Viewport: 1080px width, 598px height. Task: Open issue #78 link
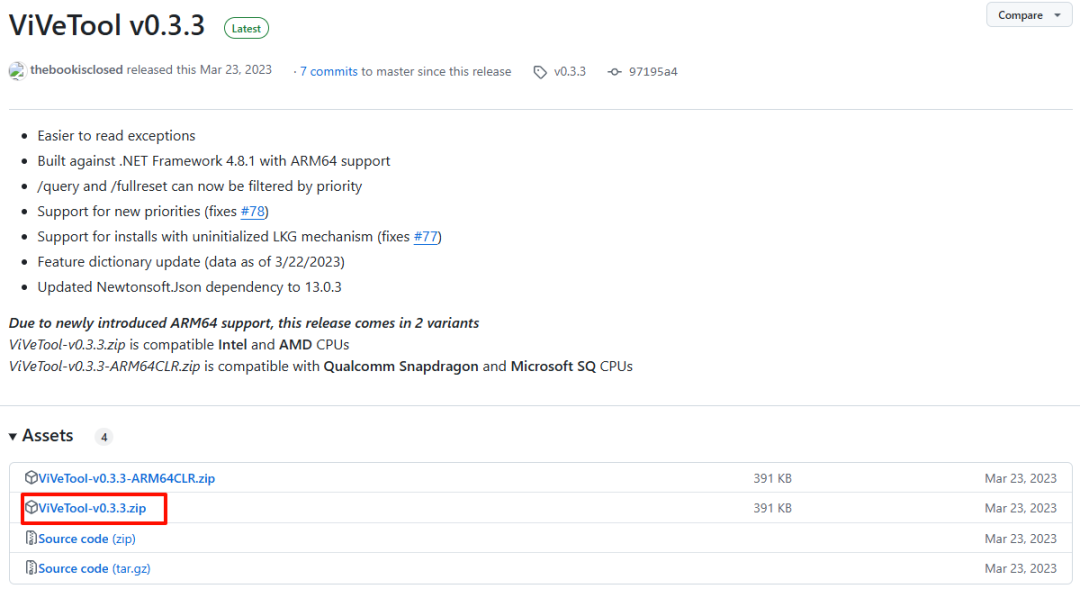tap(253, 211)
